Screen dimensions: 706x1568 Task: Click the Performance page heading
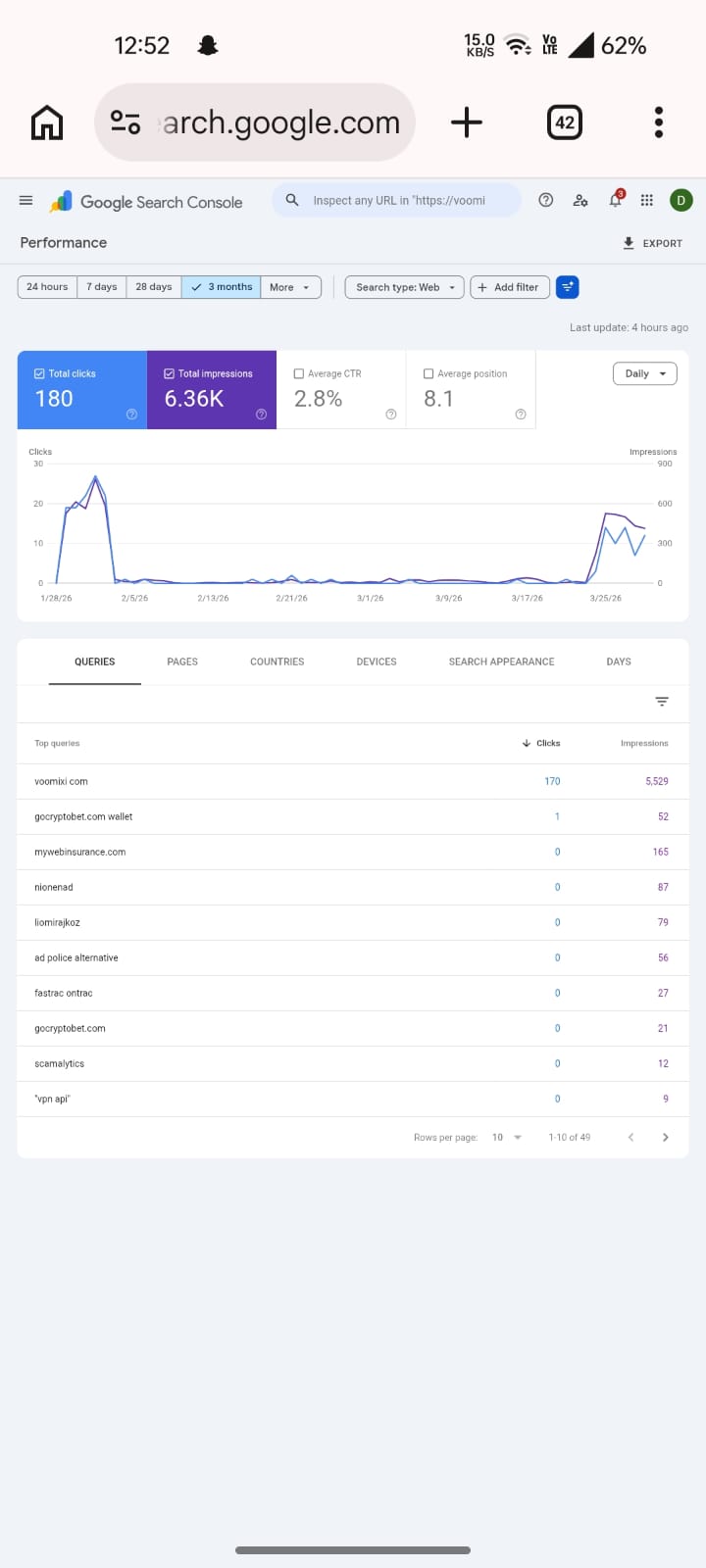[64, 242]
